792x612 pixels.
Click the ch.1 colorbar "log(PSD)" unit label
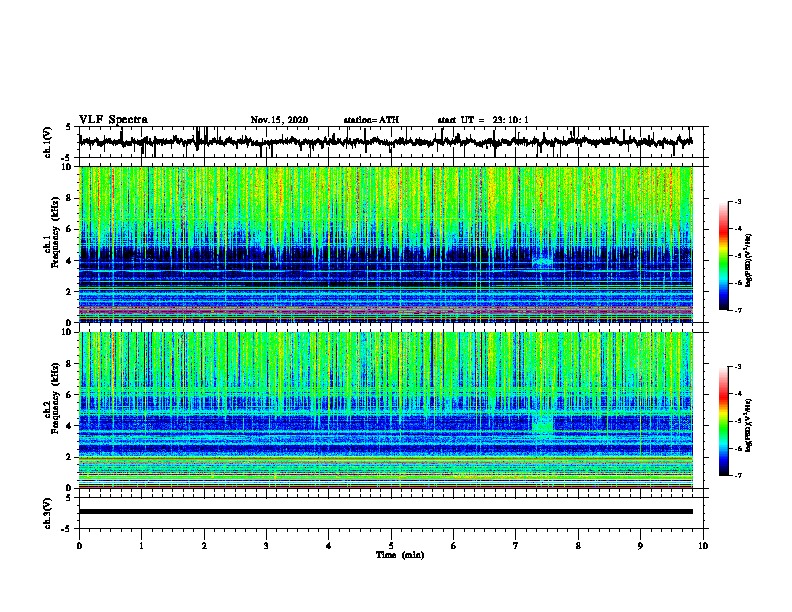[749, 260]
